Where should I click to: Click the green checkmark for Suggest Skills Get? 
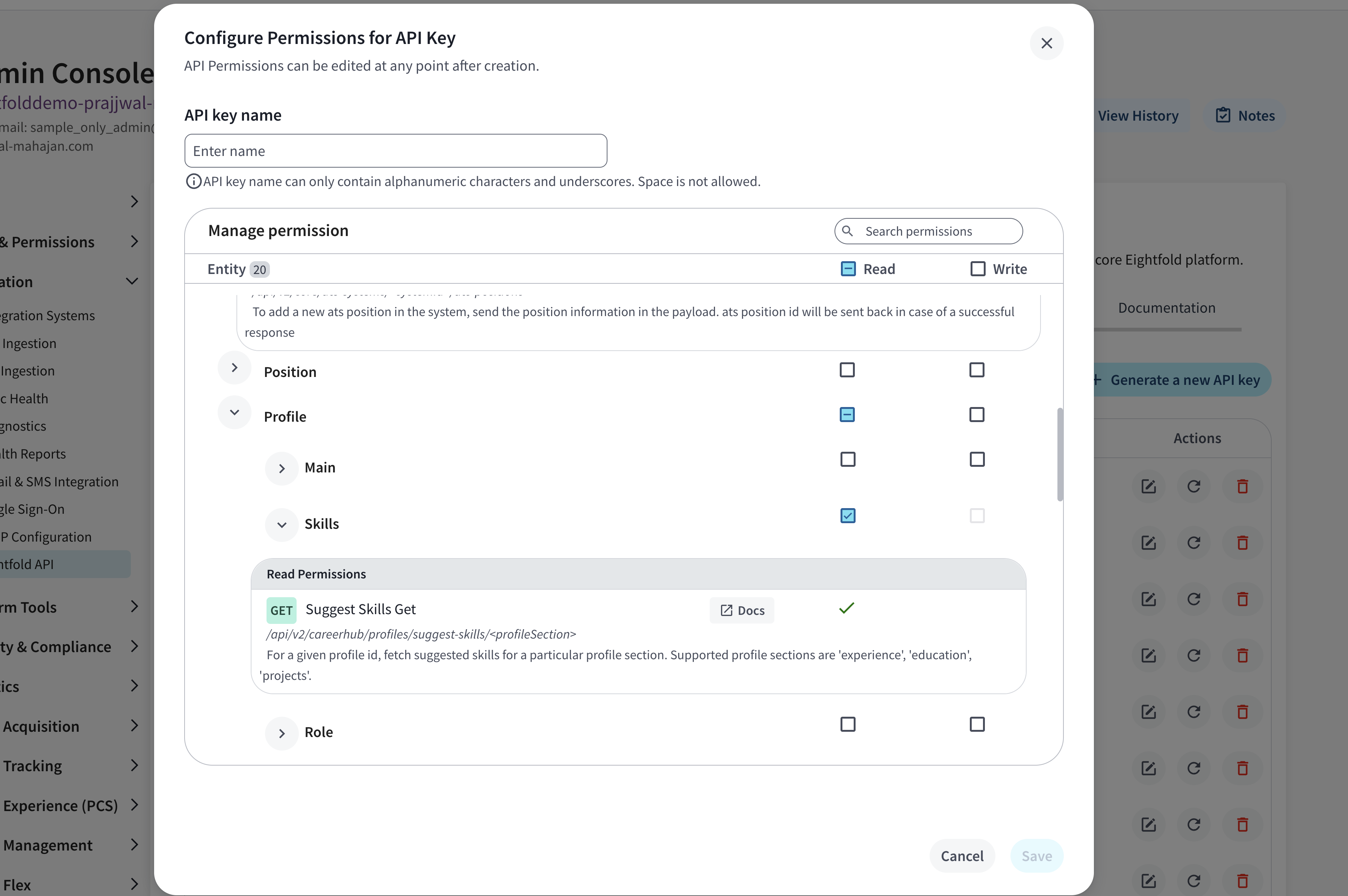[847, 608]
